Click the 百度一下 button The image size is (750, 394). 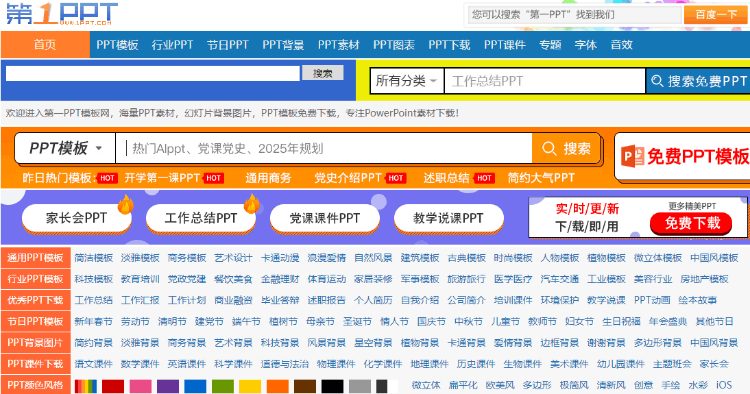tap(716, 15)
